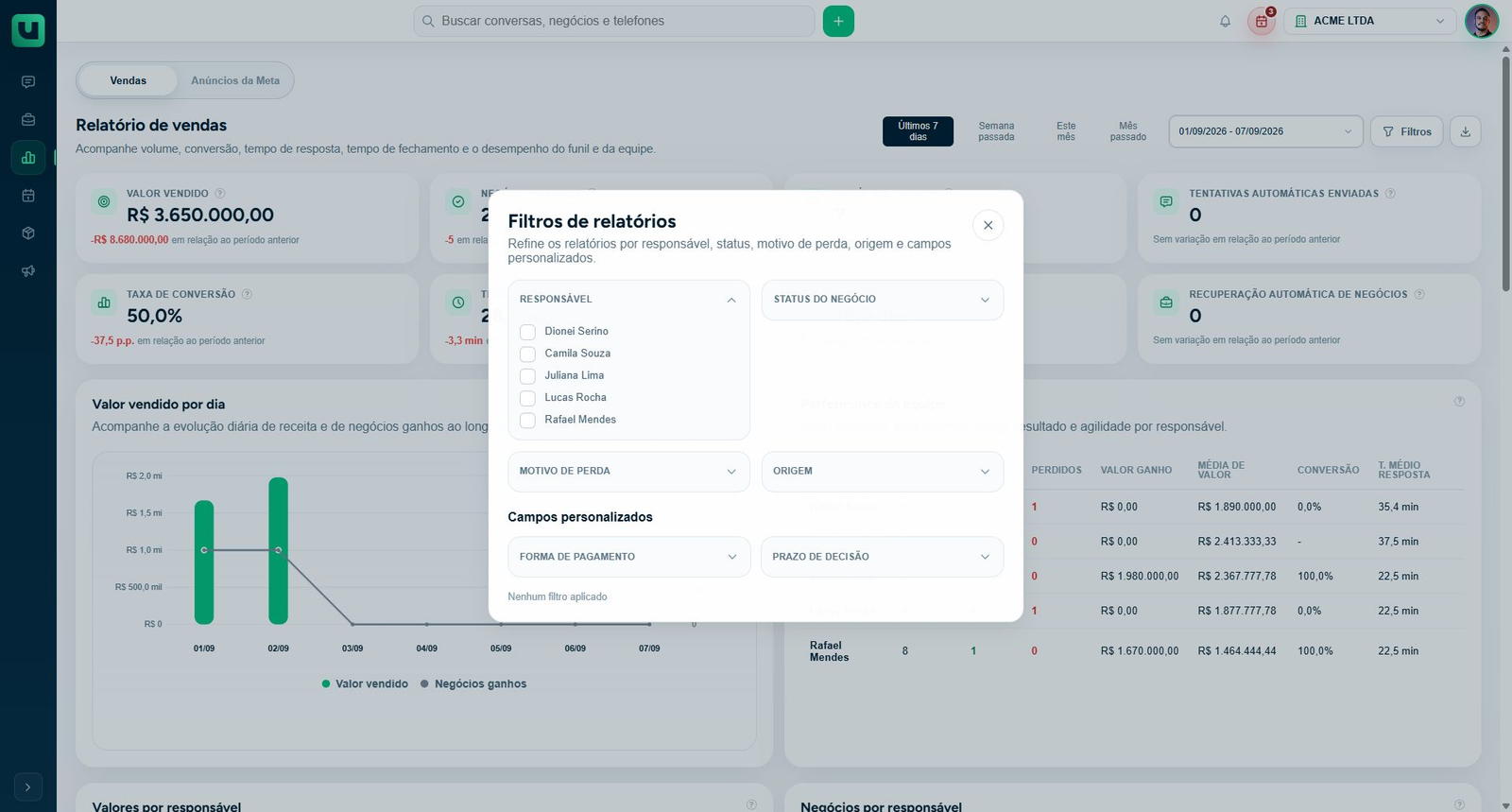This screenshot has width=1512, height=812.
Task: Expand the sidebar with the arrow button
Action: tap(28, 786)
